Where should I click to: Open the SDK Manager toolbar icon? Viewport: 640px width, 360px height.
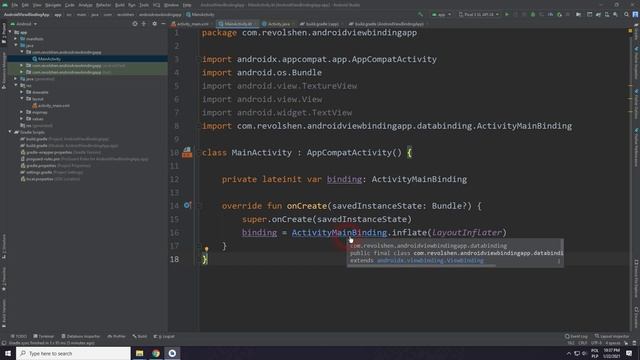coord(616,14)
